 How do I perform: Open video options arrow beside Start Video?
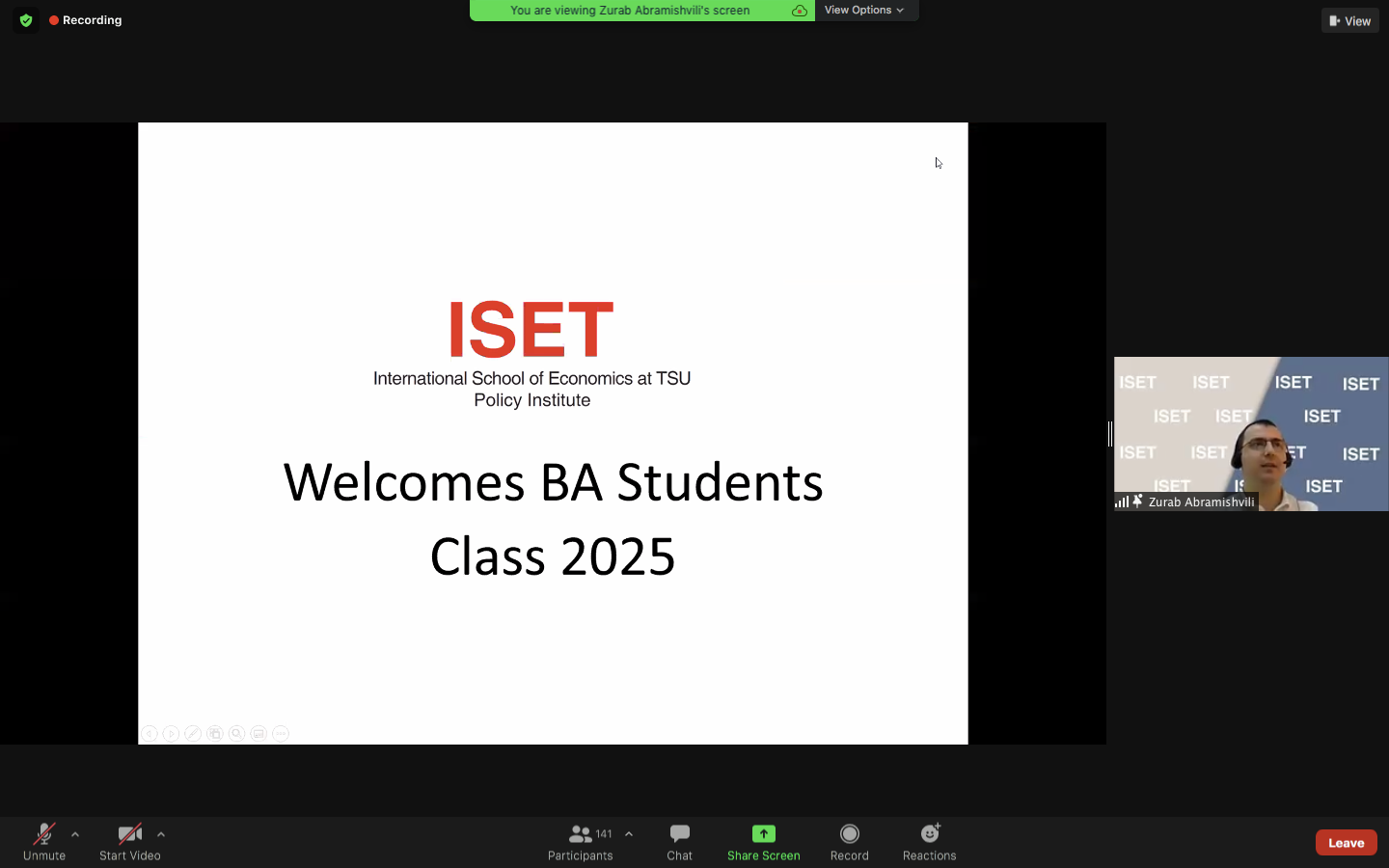click(161, 834)
